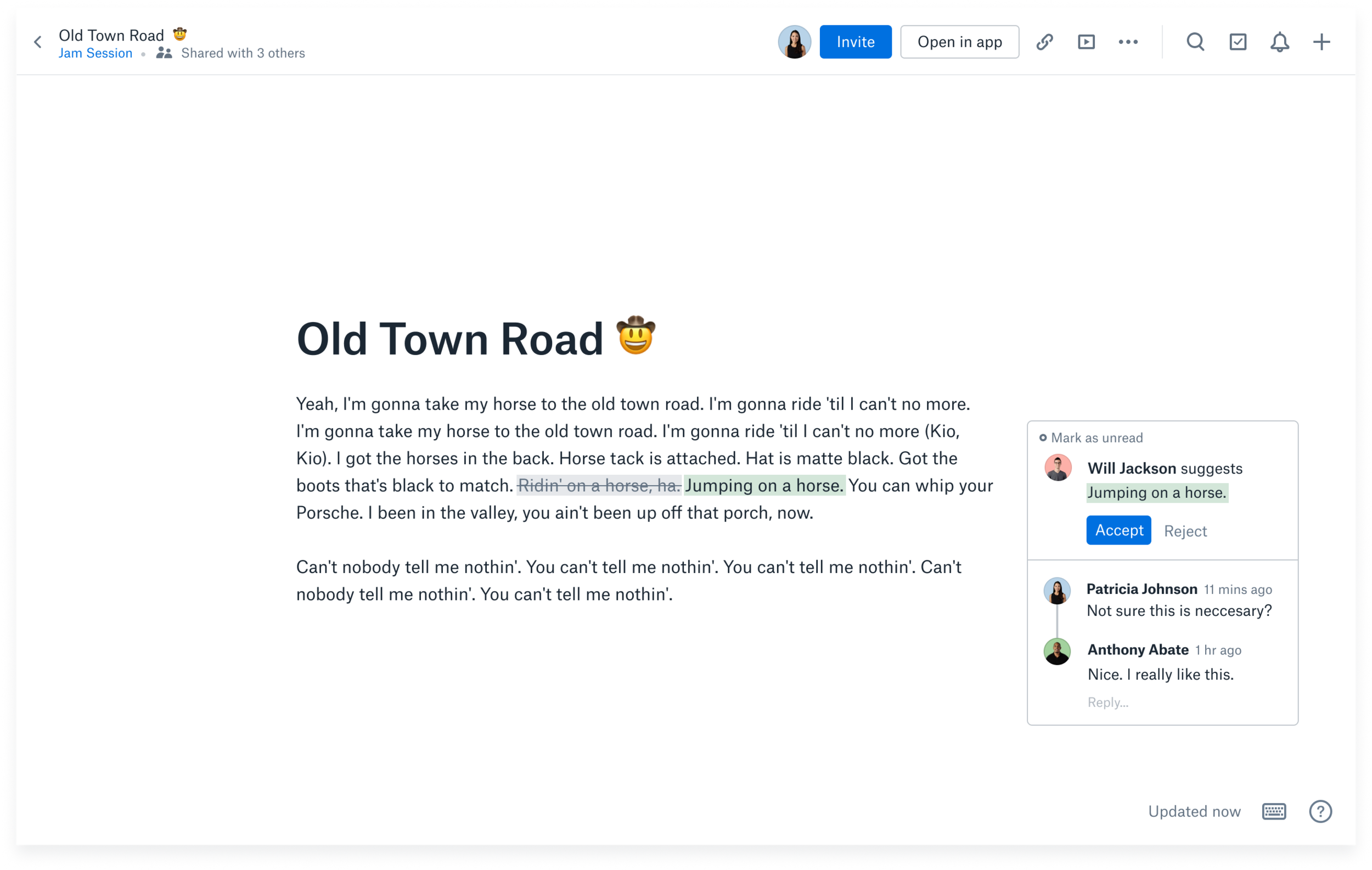Screen dimensions: 1372x870
Task: Click the highlighted 'Jumping on a horse.' in document
Action: pyautogui.click(x=764, y=485)
